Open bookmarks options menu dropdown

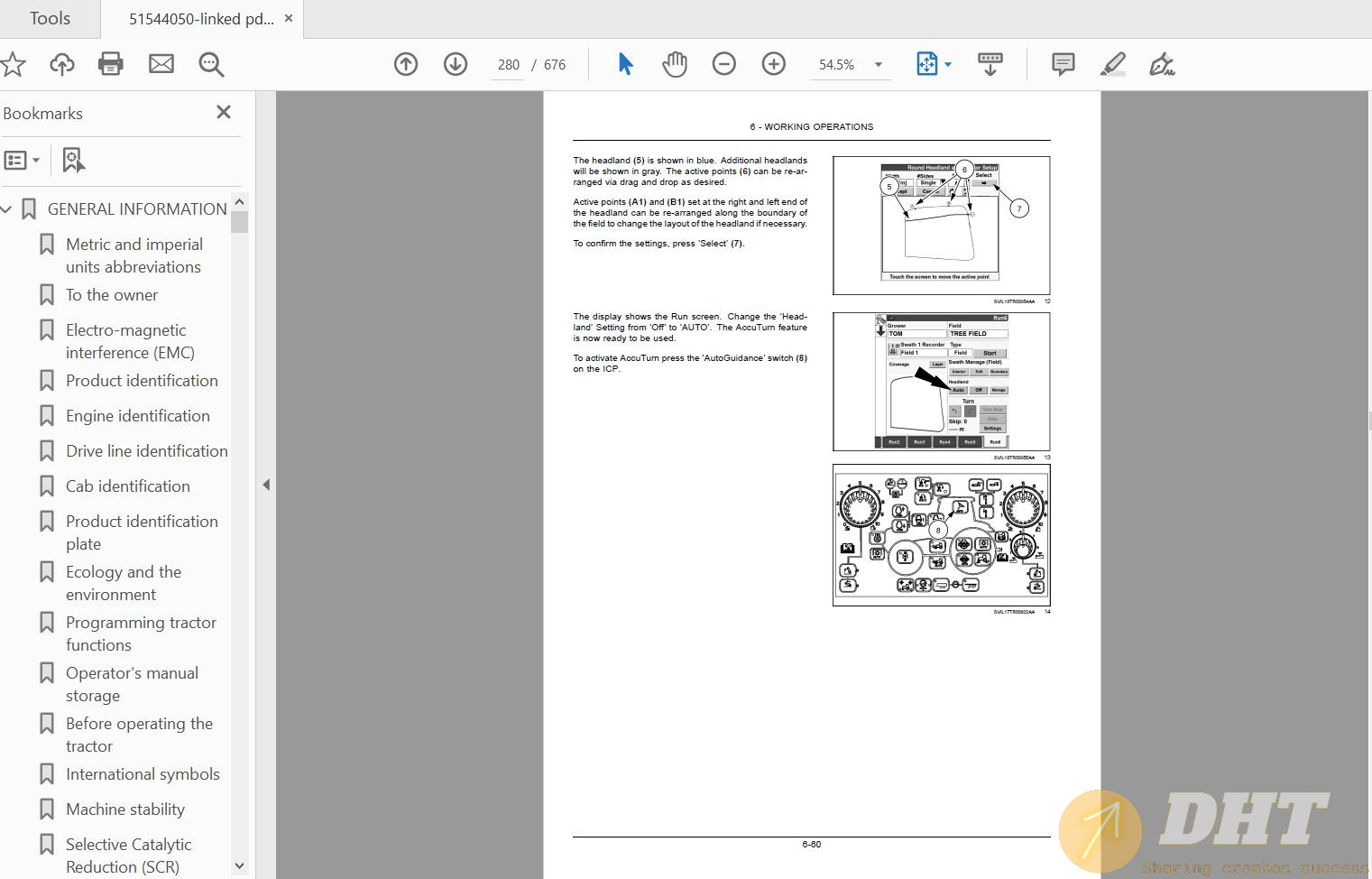23,161
